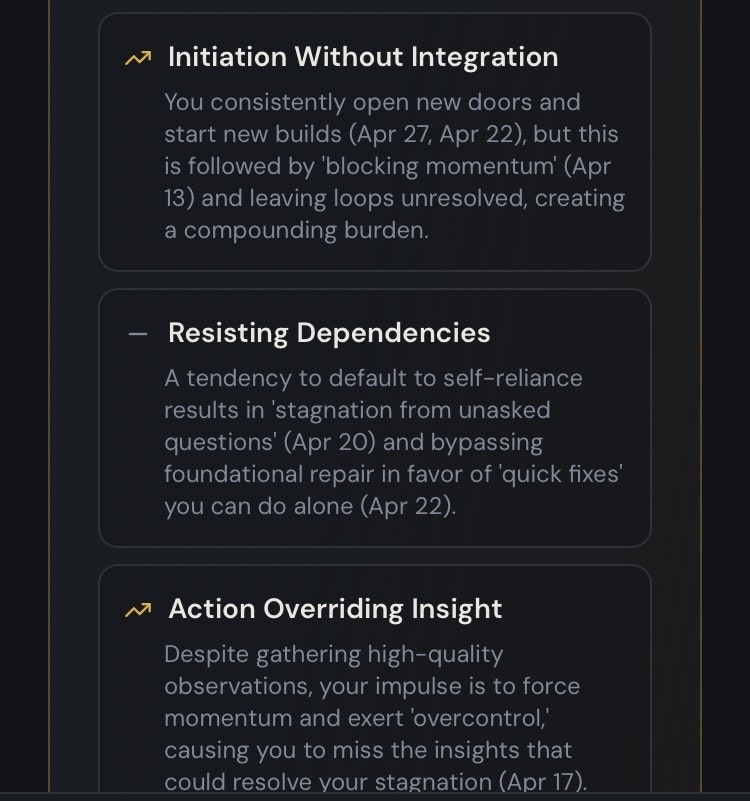Click the trending-up icon beside Action Overriding Insight
The image size is (750, 801).
tap(138, 610)
